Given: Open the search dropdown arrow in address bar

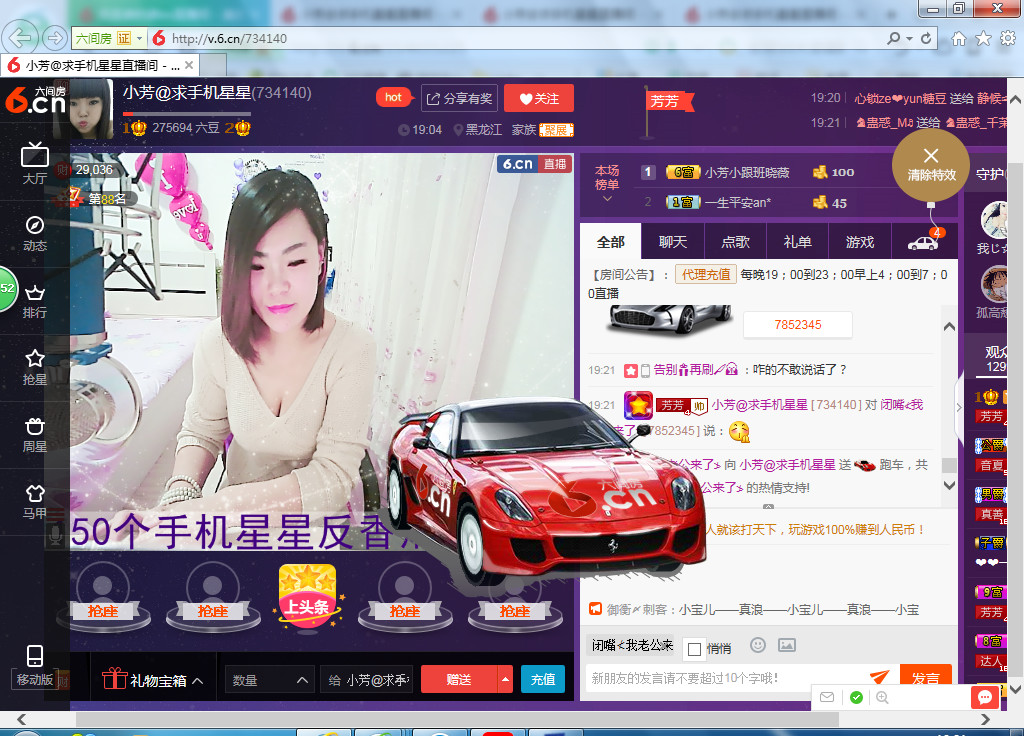Looking at the screenshot, I should click(909, 39).
